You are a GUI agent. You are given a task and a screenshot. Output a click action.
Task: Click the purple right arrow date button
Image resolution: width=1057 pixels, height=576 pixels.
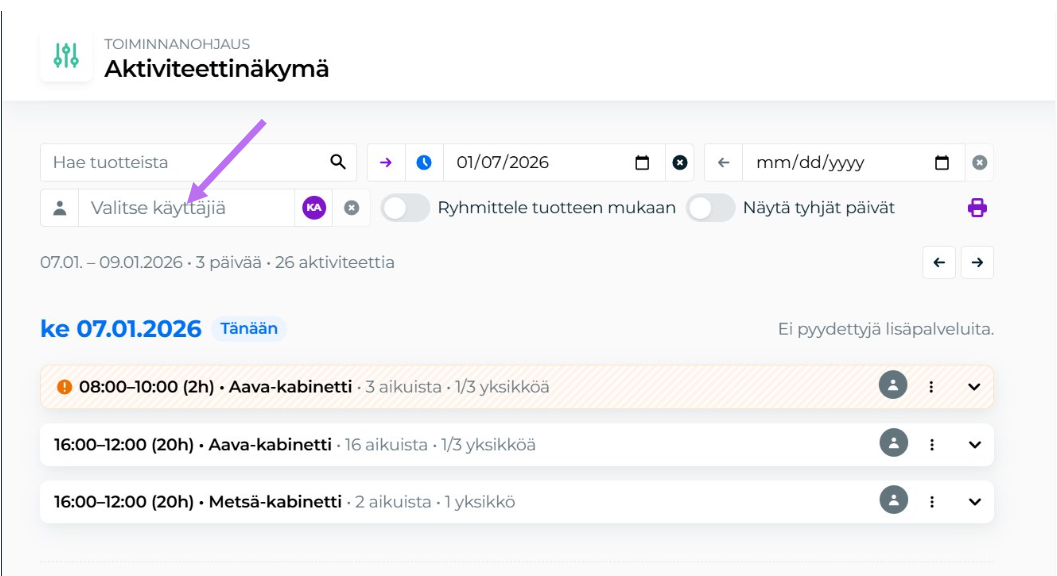point(386,162)
